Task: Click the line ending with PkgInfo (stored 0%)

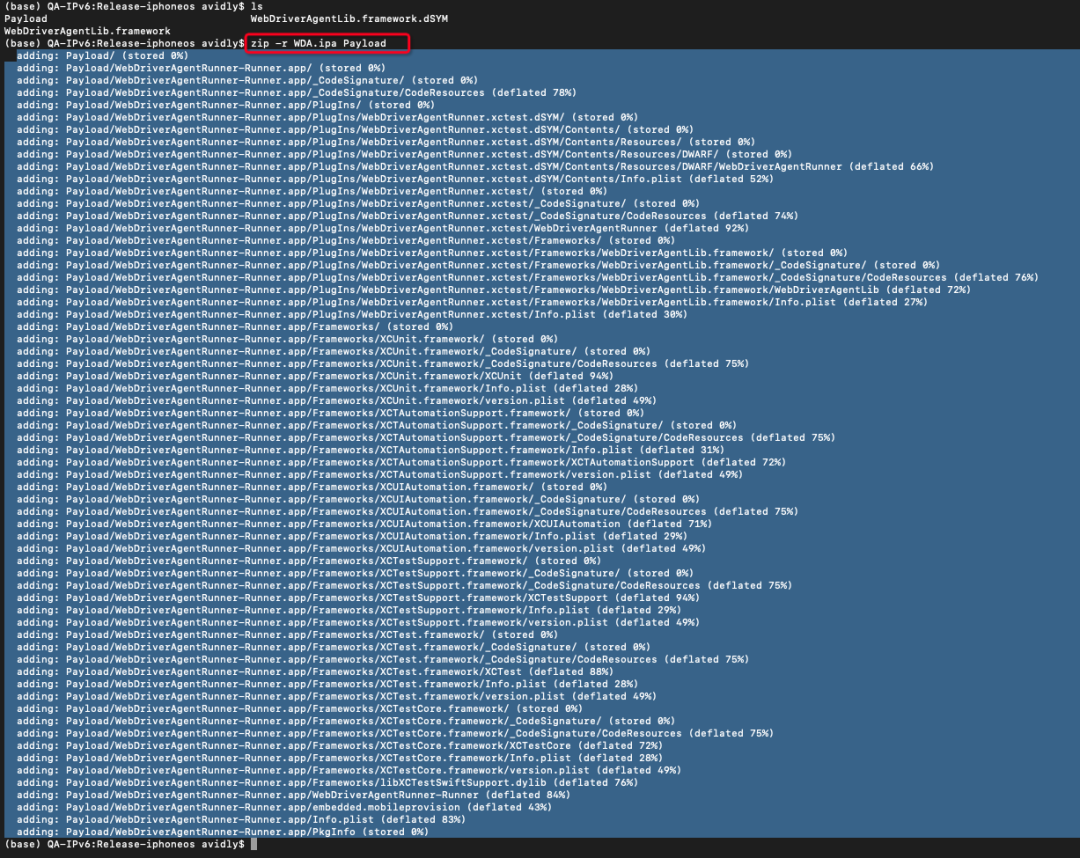Action: pyautogui.click(x=222, y=832)
